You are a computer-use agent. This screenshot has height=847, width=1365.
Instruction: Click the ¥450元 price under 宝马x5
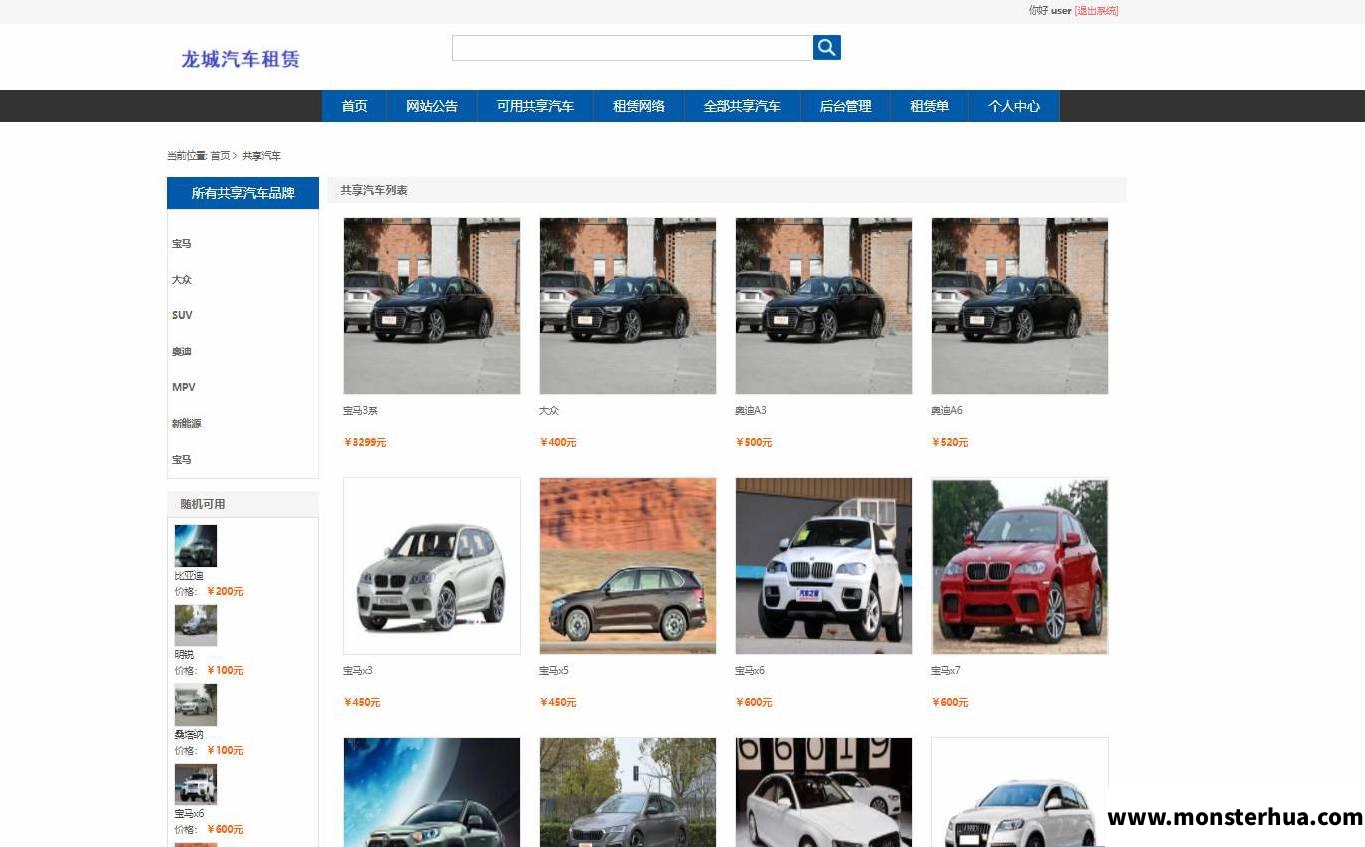pos(558,703)
